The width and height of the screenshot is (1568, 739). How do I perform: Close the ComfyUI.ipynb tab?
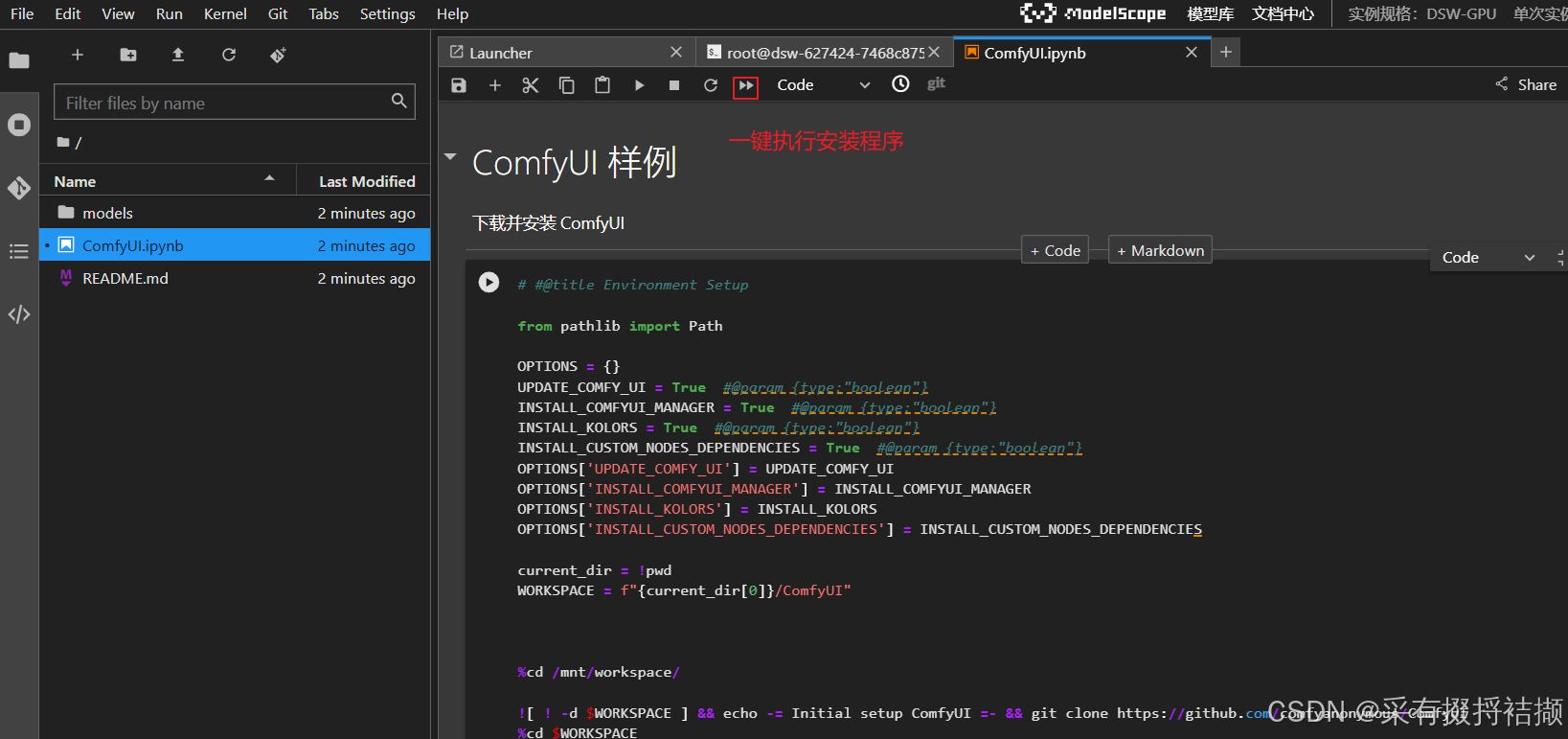point(1192,52)
